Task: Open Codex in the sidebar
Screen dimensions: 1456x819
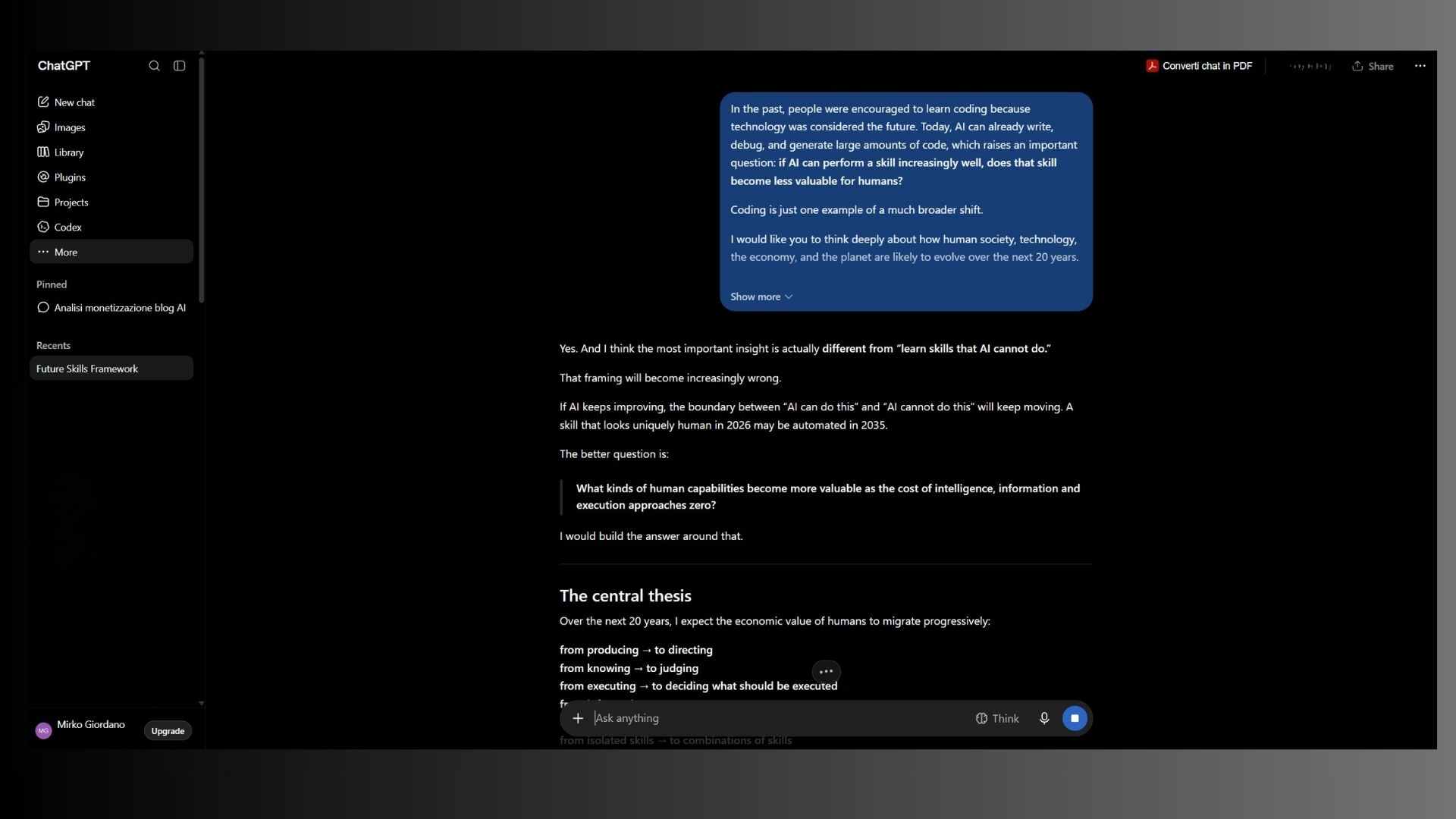Action: pos(111,227)
